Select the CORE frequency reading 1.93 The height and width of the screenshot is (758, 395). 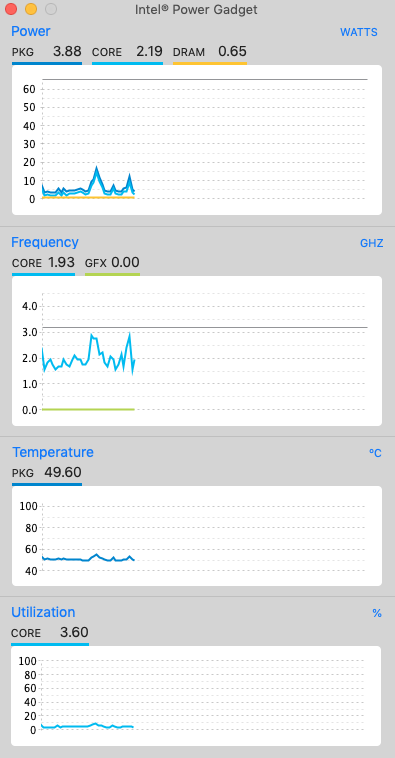(61, 262)
